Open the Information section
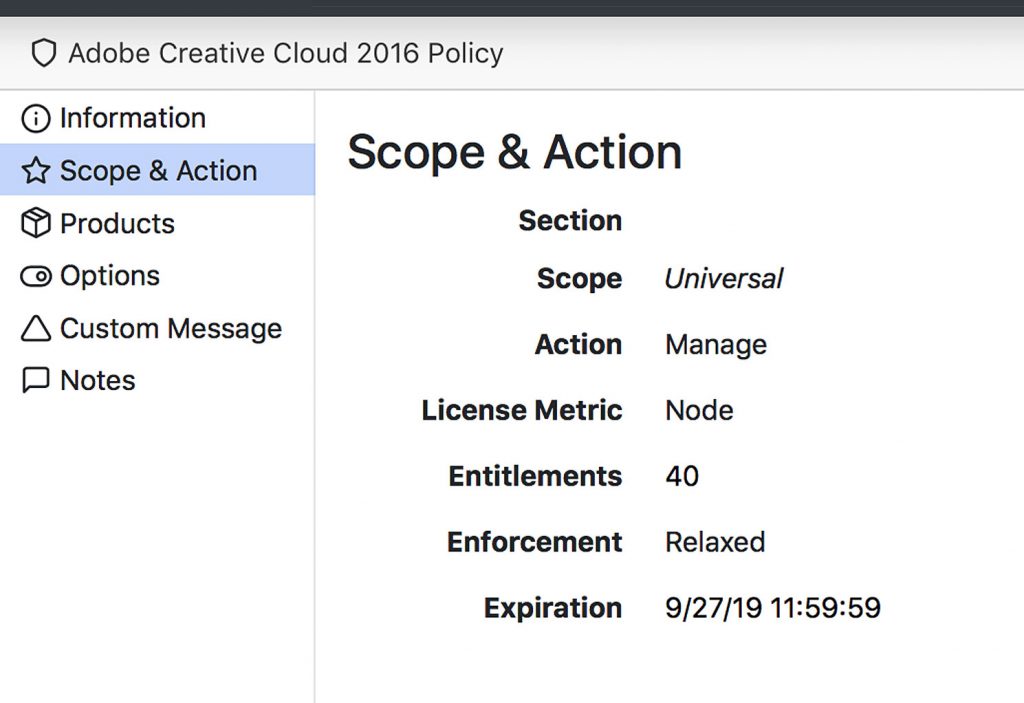This screenshot has width=1024, height=703. [x=133, y=118]
